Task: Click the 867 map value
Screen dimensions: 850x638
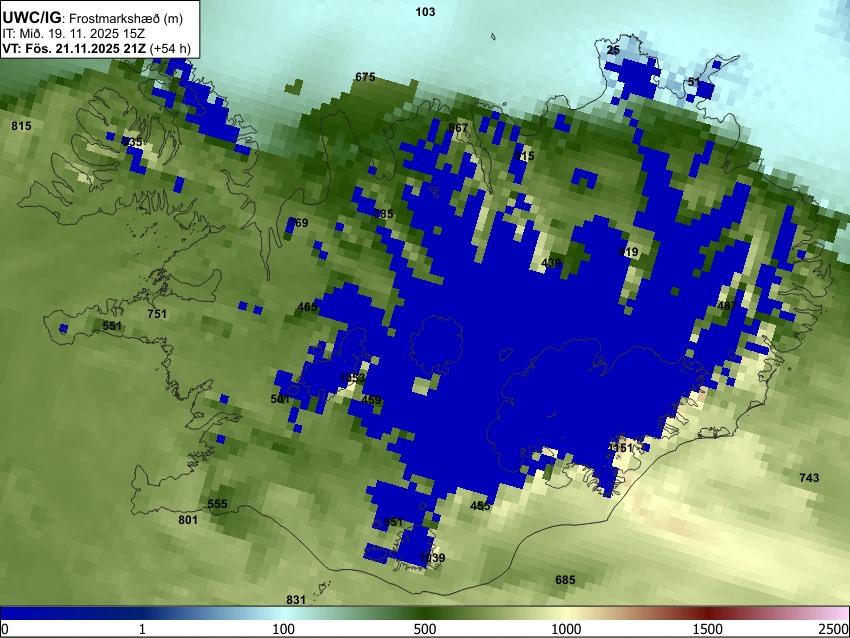Action: 458,128
